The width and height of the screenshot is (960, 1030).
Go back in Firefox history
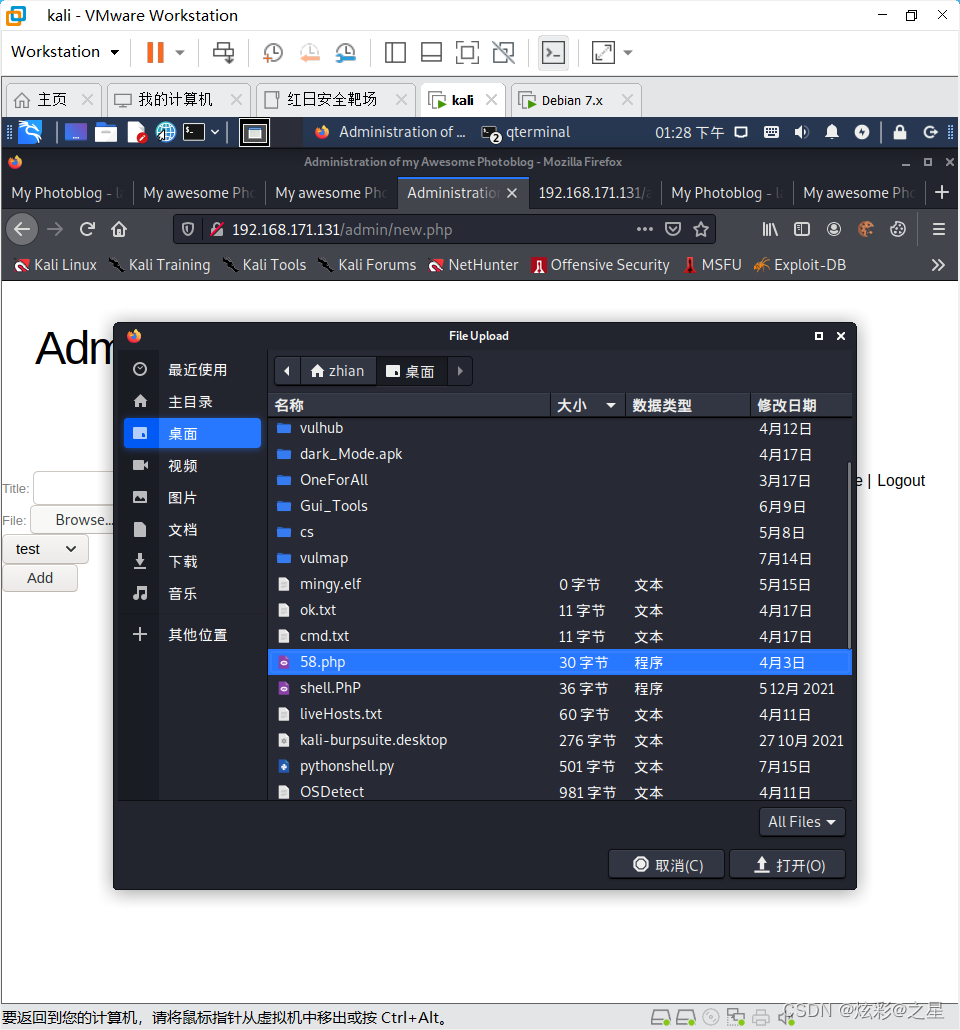22,229
